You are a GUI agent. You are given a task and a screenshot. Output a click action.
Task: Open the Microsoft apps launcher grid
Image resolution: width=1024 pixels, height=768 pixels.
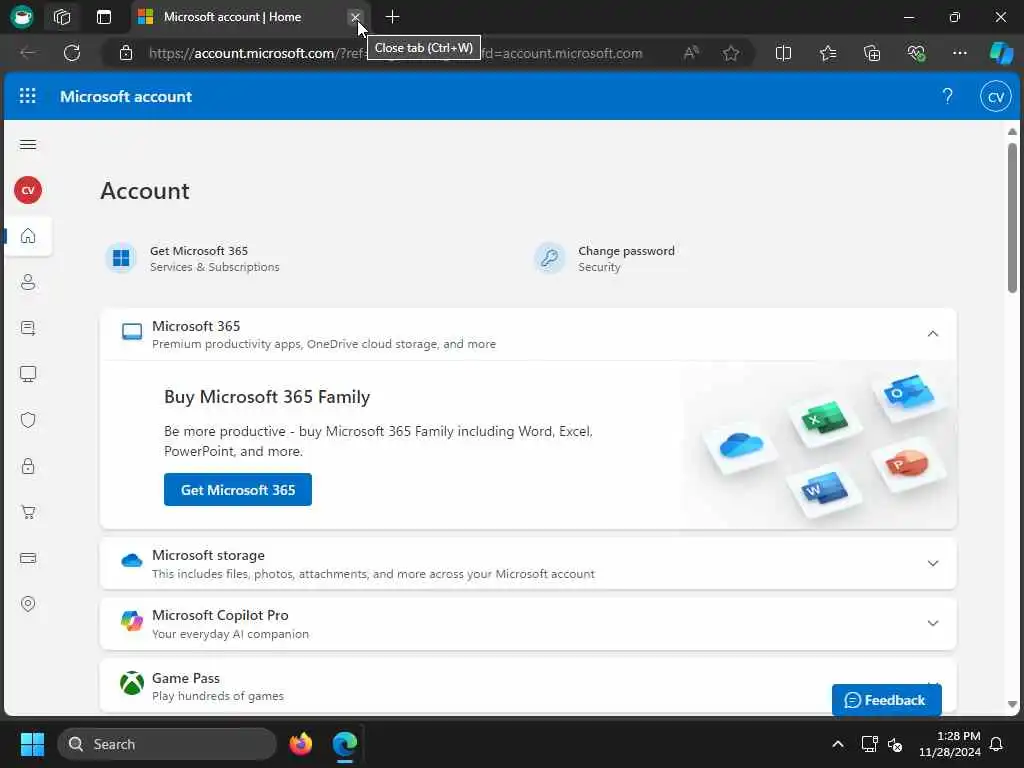click(27, 96)
